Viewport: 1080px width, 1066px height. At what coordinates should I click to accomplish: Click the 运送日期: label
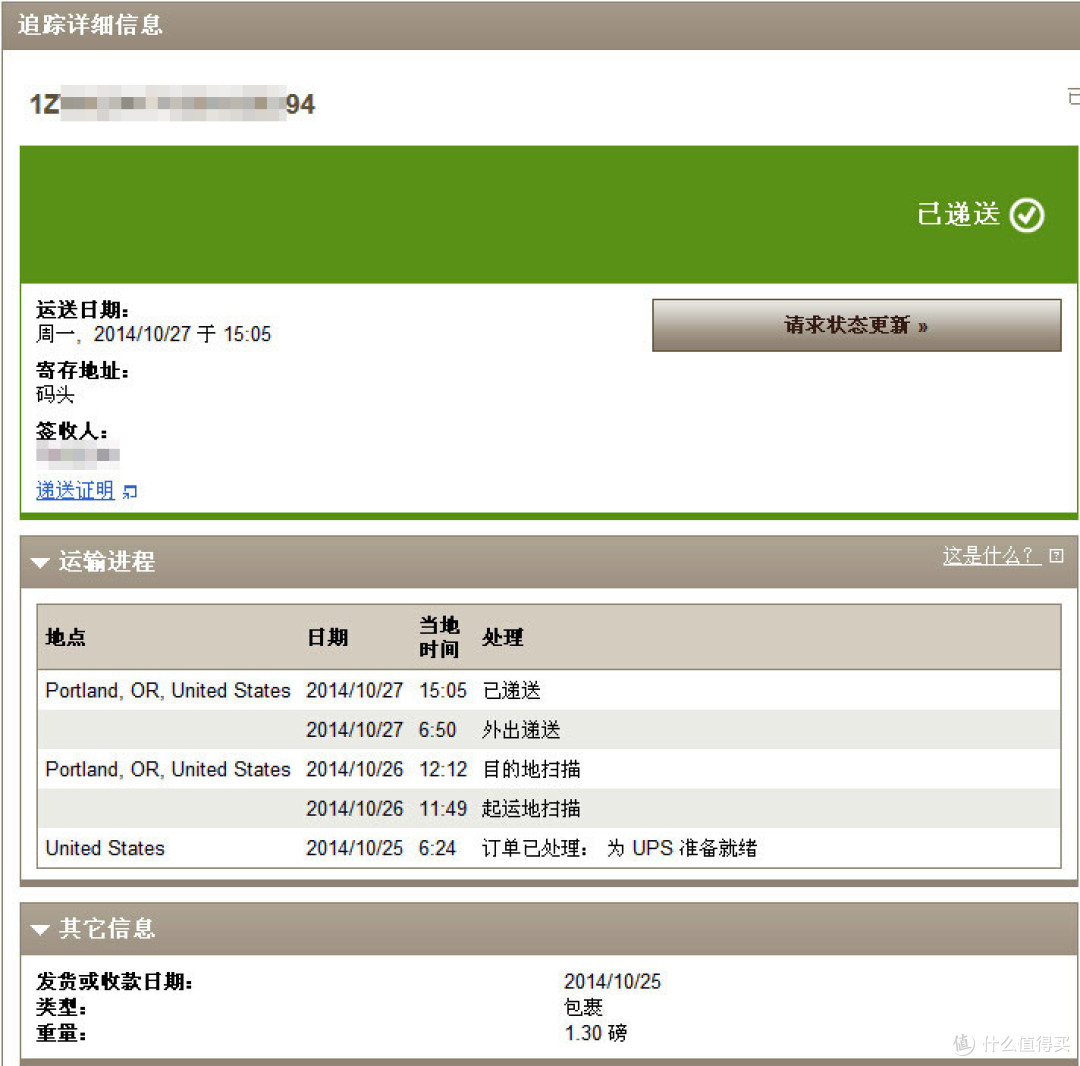tap(82, 309)
